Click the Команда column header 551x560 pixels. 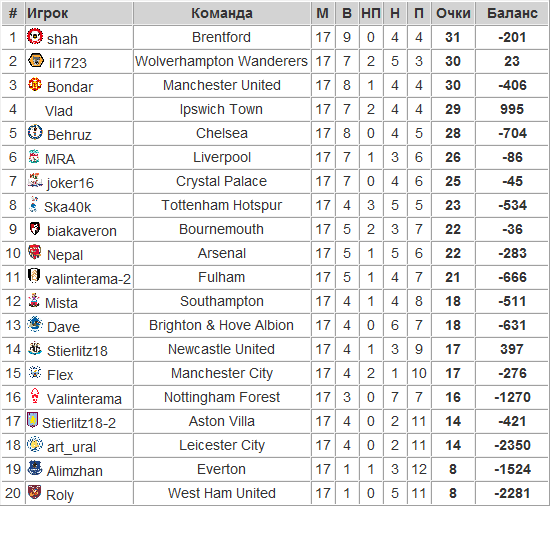(222, 13)
